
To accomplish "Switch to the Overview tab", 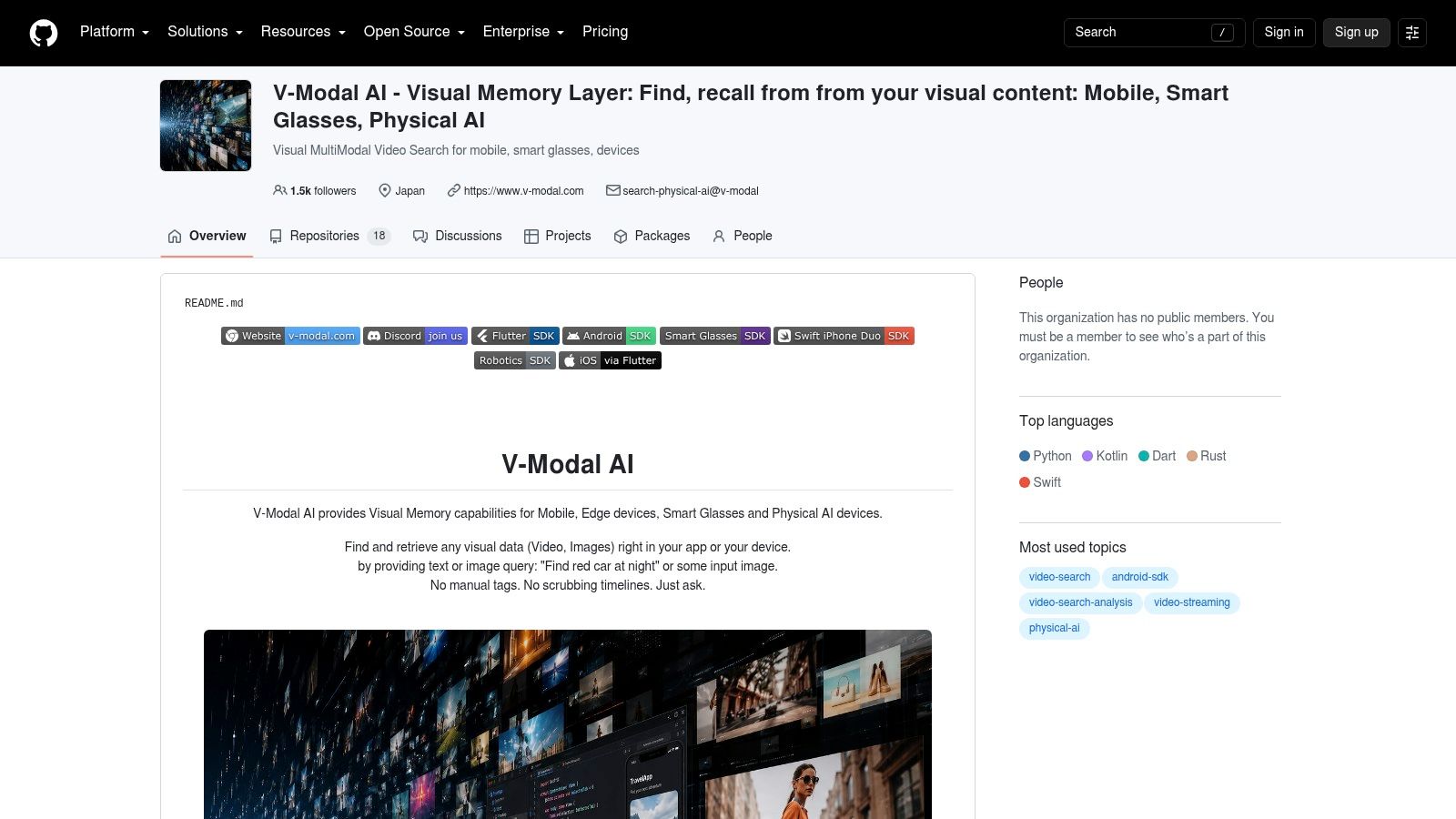I will click(207, 236).
